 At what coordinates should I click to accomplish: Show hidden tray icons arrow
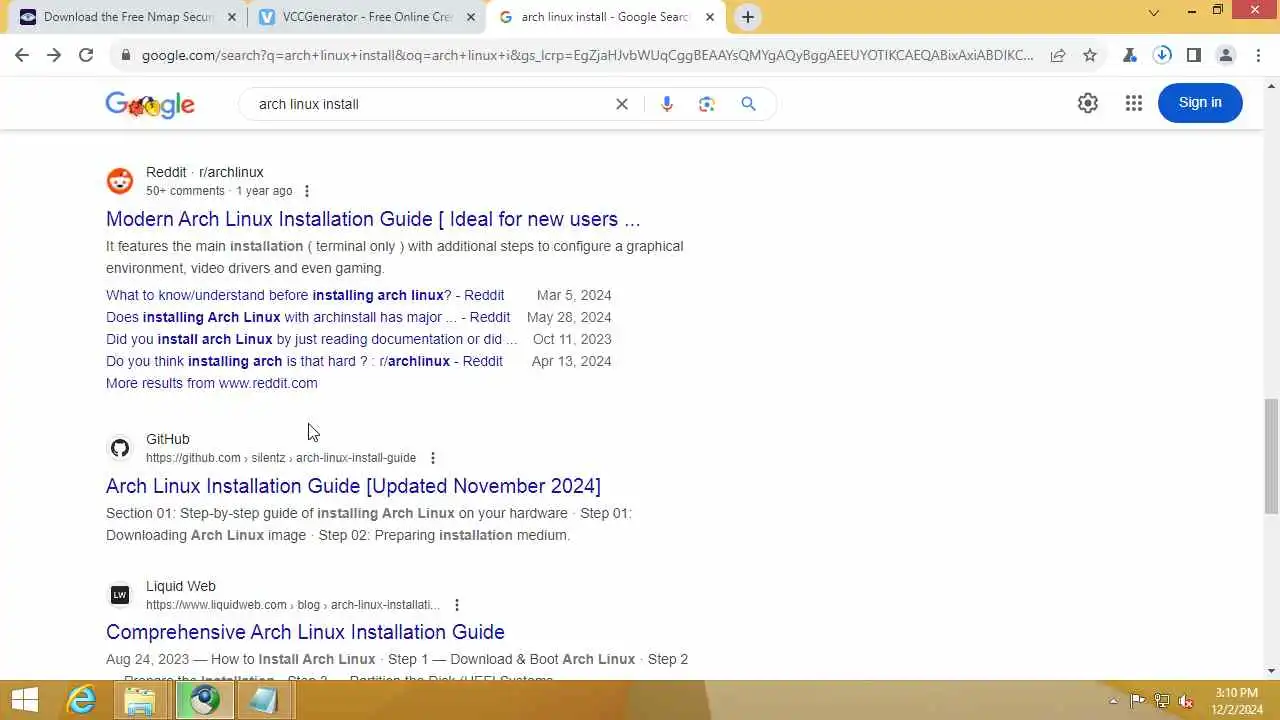[x=1113, y=701]
